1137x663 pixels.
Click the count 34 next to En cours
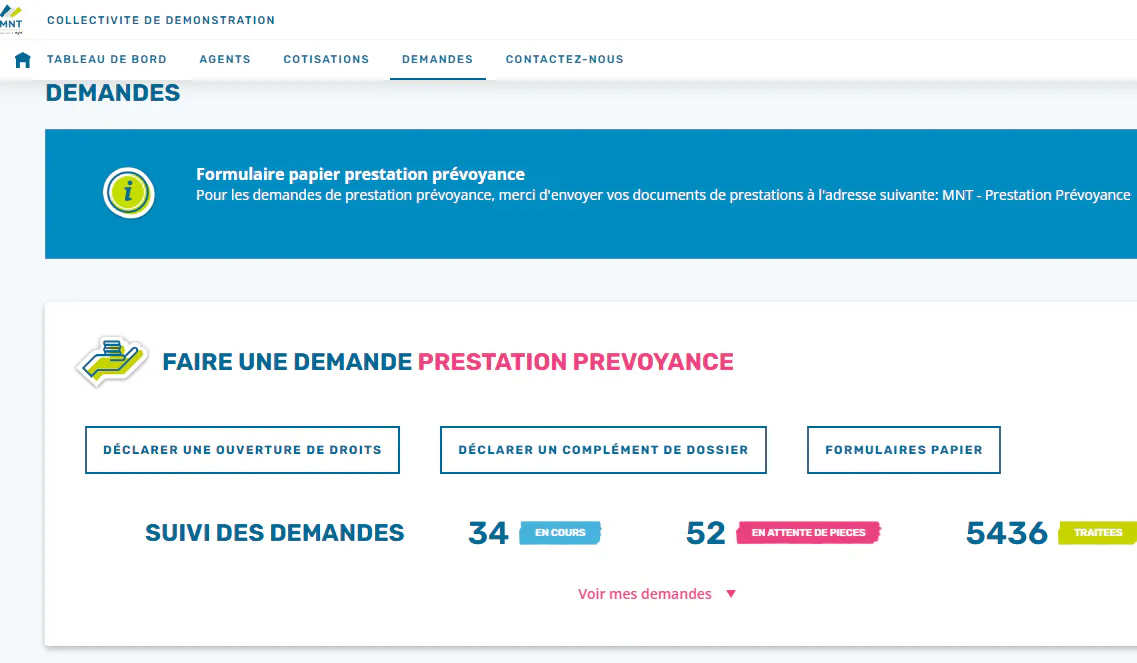[488, 532]
